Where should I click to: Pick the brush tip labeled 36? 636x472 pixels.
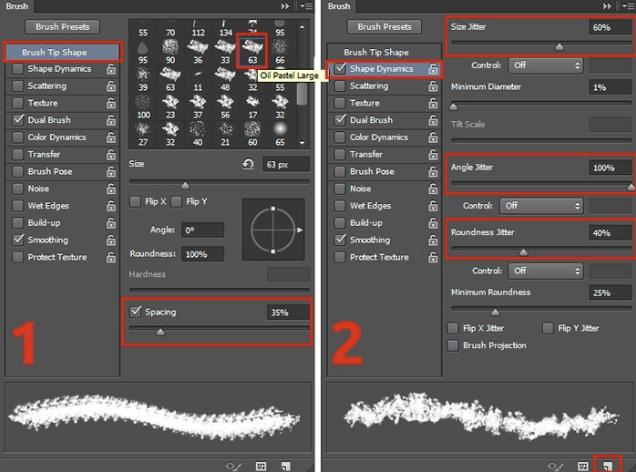(198, 51)
